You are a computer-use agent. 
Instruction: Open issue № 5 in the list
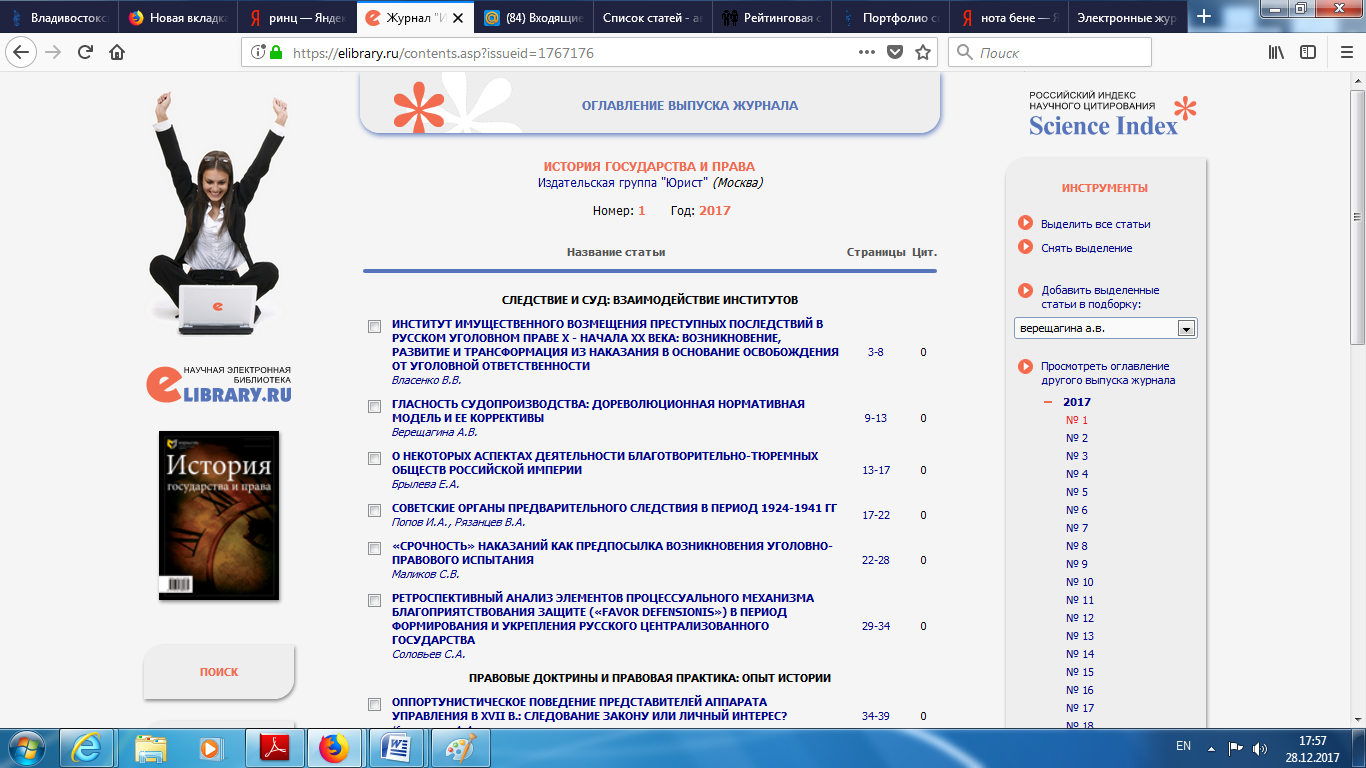1076,492
